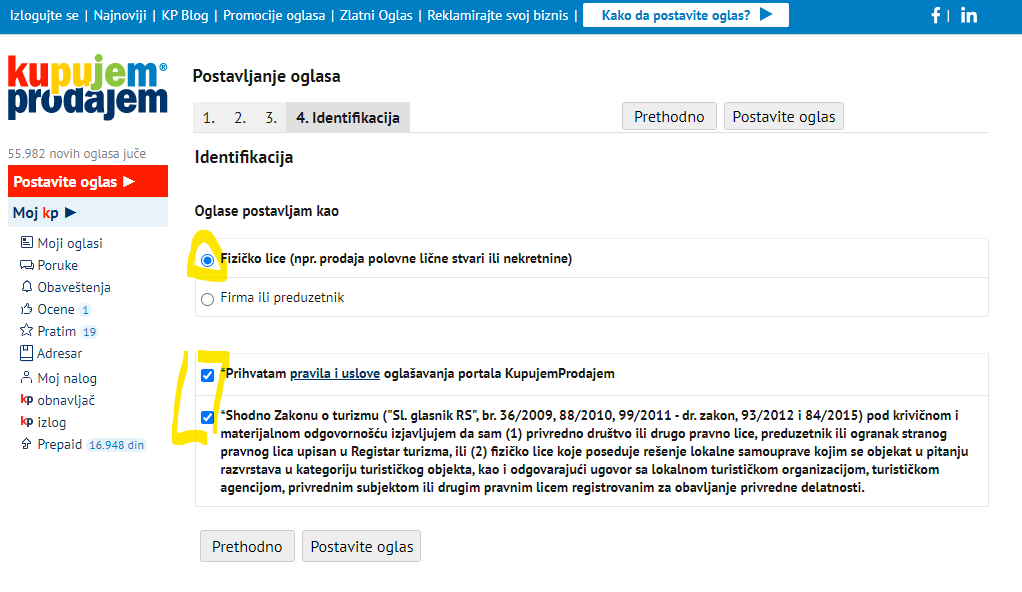Open Ocene thumbs-up icon

click(x=27, y=309)
